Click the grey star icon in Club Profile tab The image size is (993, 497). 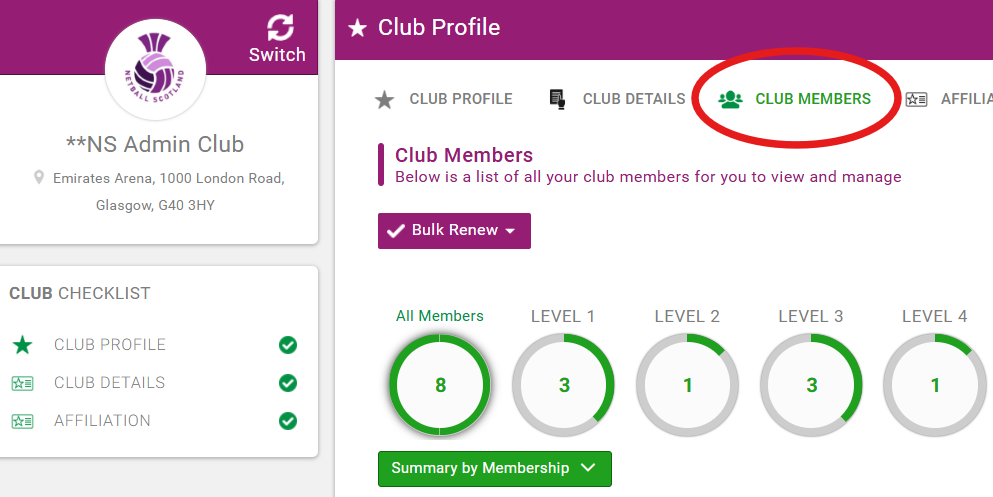[x=384, y=99]
